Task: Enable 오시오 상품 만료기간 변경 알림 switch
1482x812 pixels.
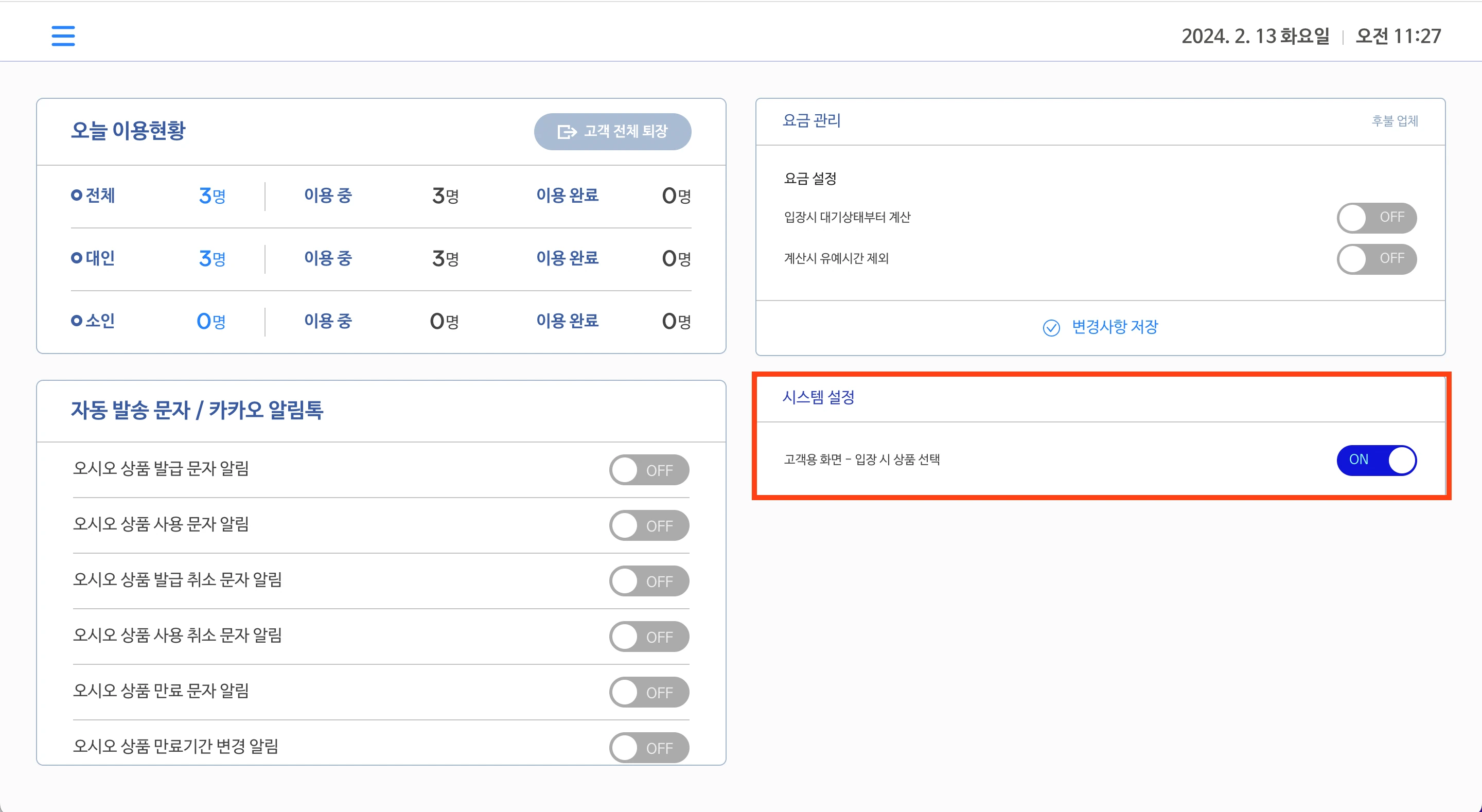Action: [x=649, y=748]
